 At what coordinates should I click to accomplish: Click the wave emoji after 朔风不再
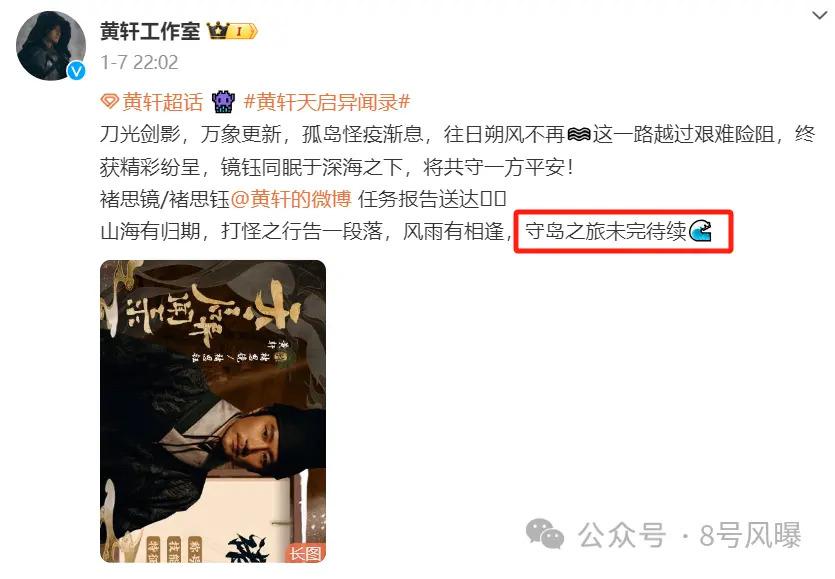point(579,134)
